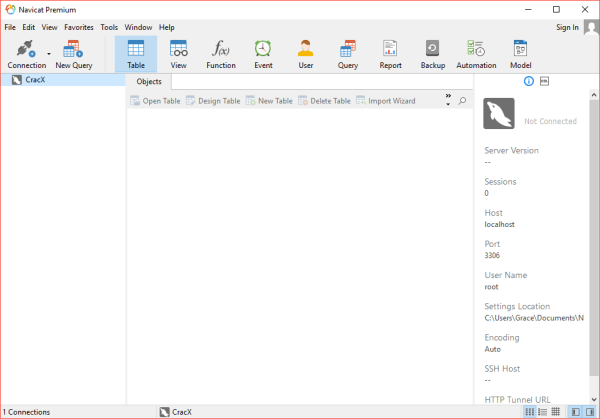Open the Window menu
Image resolution: width=600 pixels, height=419 pixels.
coord(138,28)
